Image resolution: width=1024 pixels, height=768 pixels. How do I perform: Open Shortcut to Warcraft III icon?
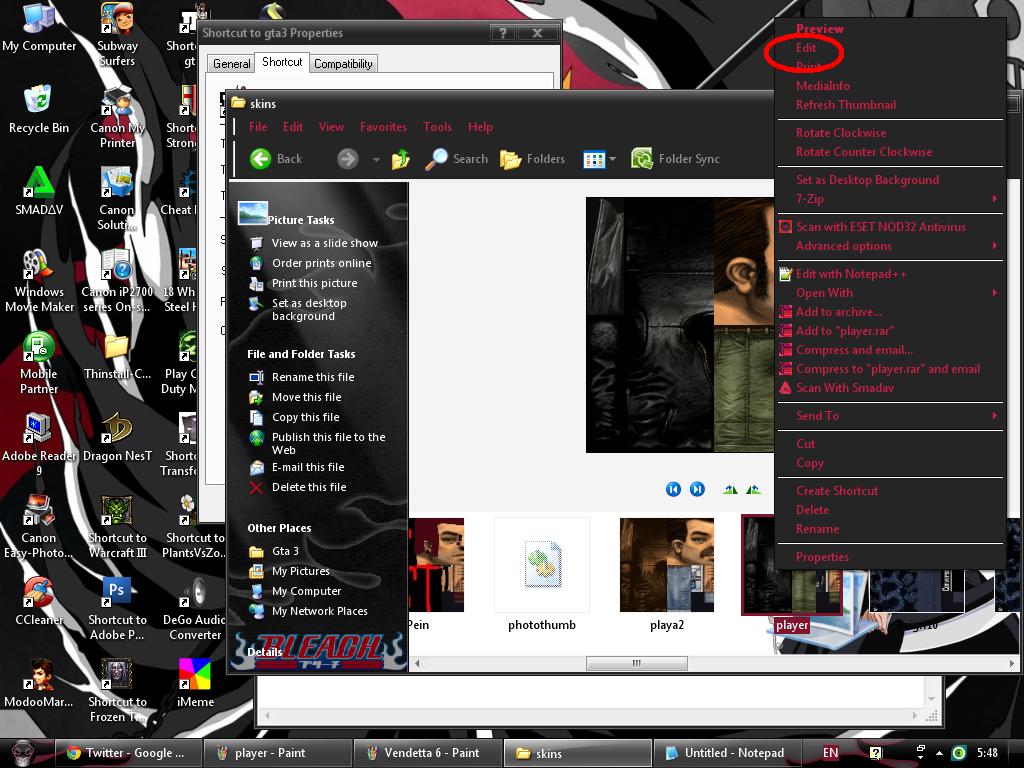[117, 528]
